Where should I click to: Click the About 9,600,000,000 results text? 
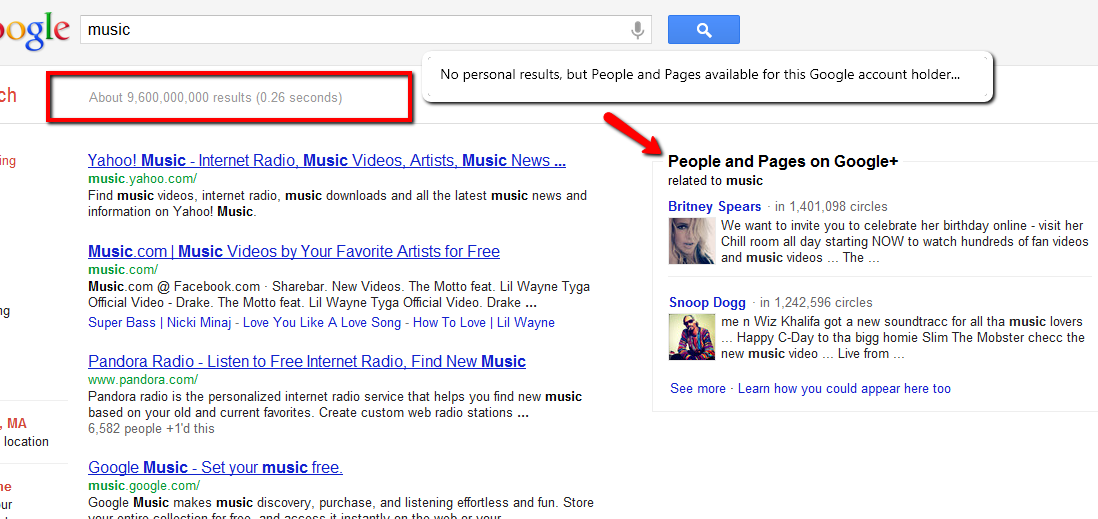216,97
